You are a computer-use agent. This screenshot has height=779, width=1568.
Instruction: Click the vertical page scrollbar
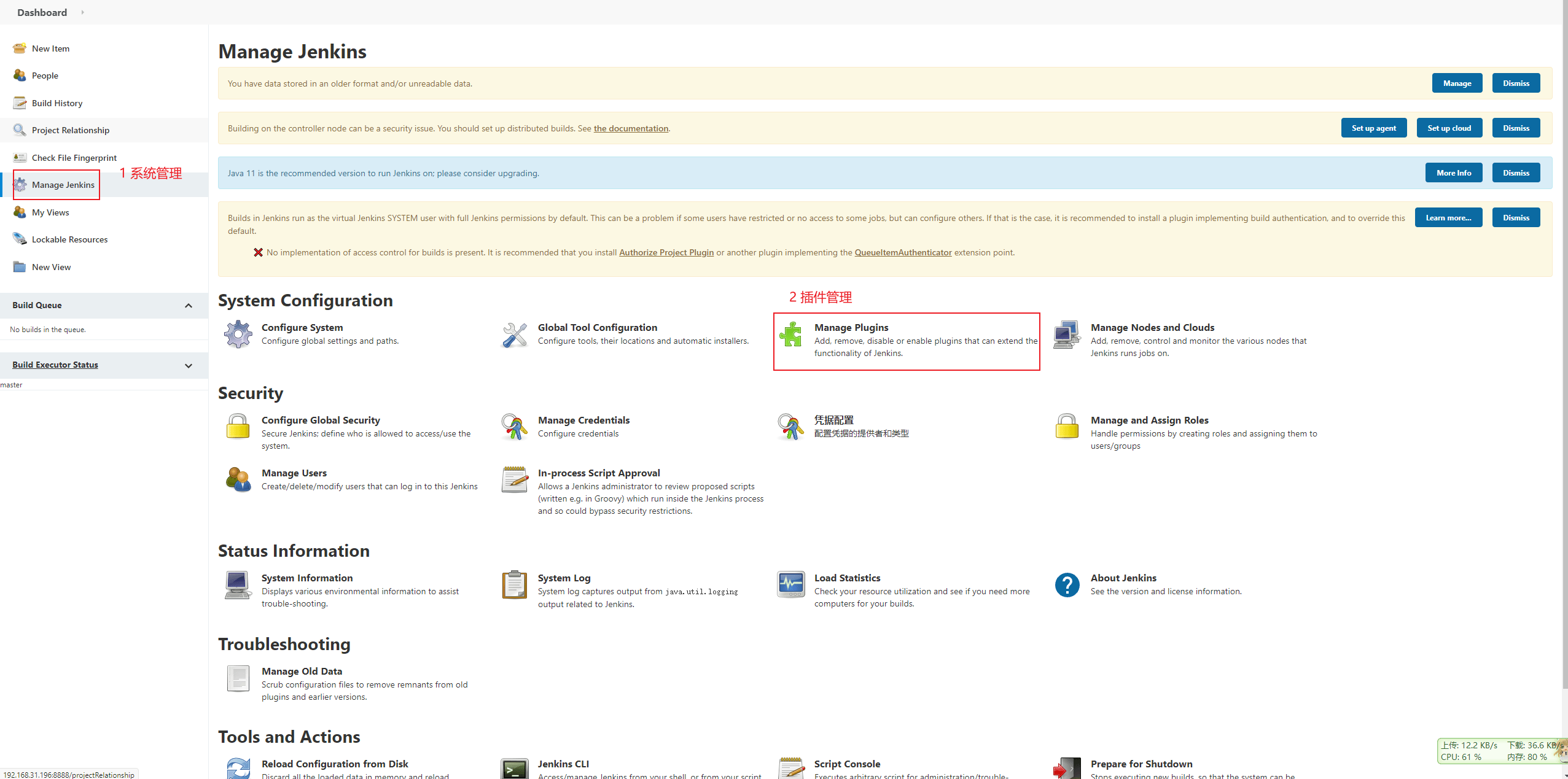click(x=1565, y=344)
